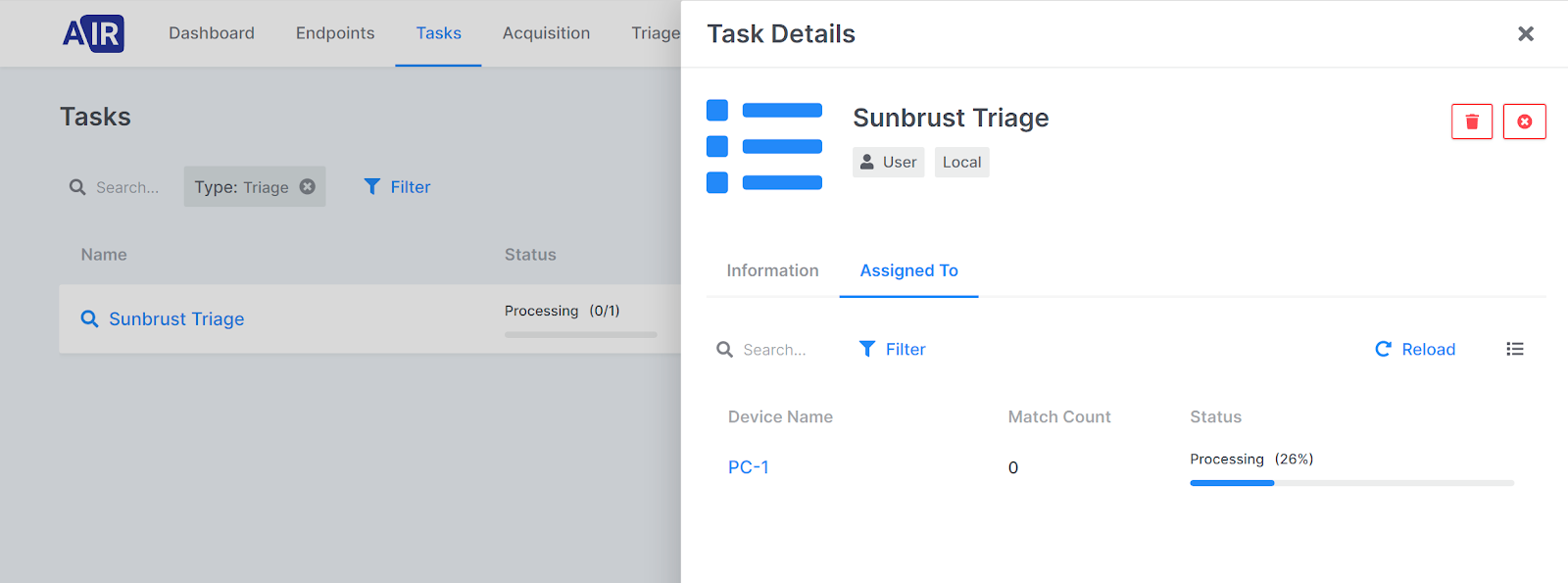The width and height of the screenshot is (1568, 583).
Task: Click the Filter button on Tasks page
Action: (398, 187)
